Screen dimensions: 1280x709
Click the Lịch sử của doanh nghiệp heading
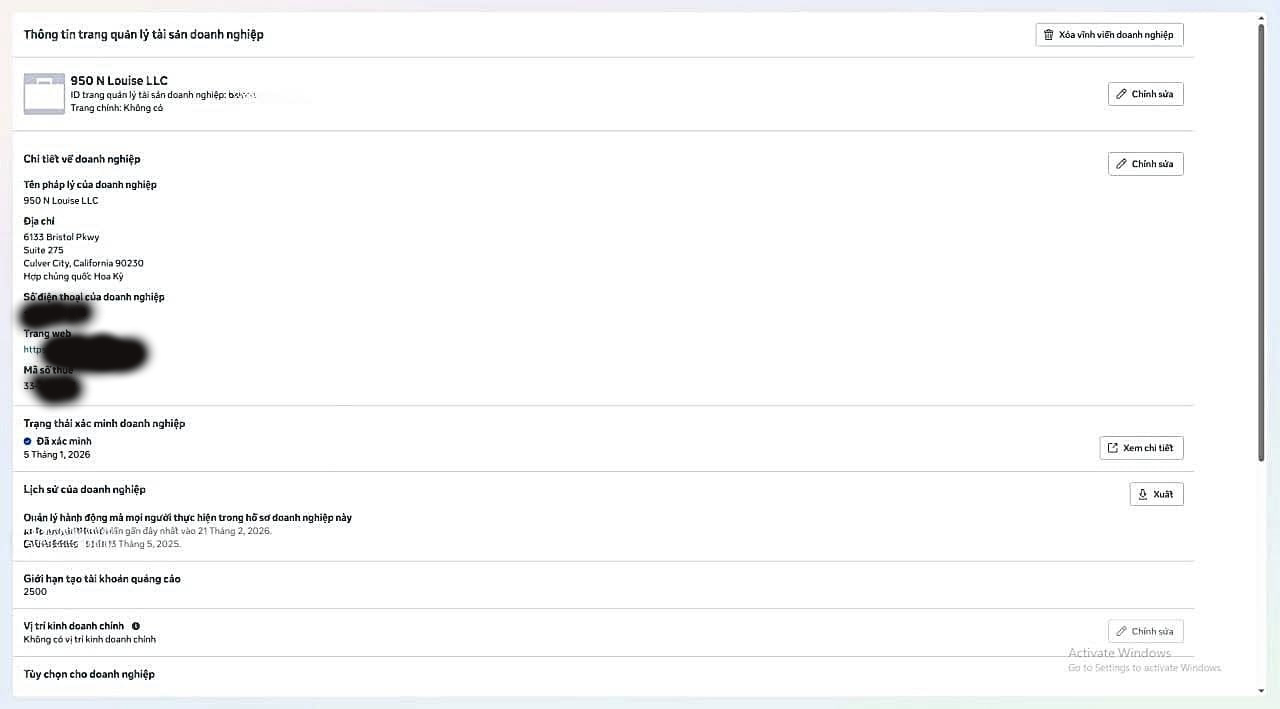(x=84, y=489)
